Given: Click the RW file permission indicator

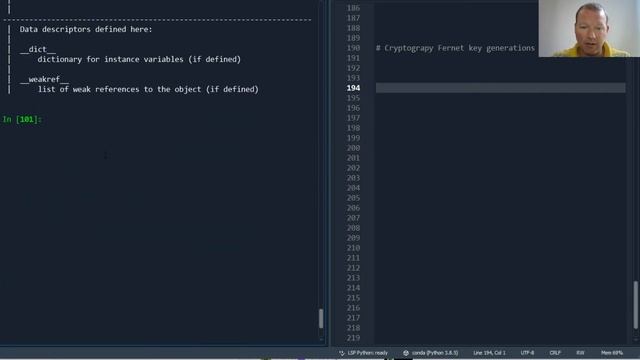Looking at the screenshot, I should click(x=580, y=353).
